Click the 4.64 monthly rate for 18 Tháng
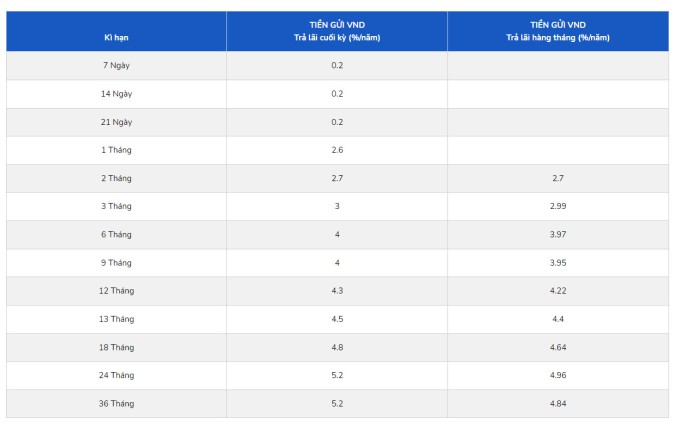 coord(558,348)
